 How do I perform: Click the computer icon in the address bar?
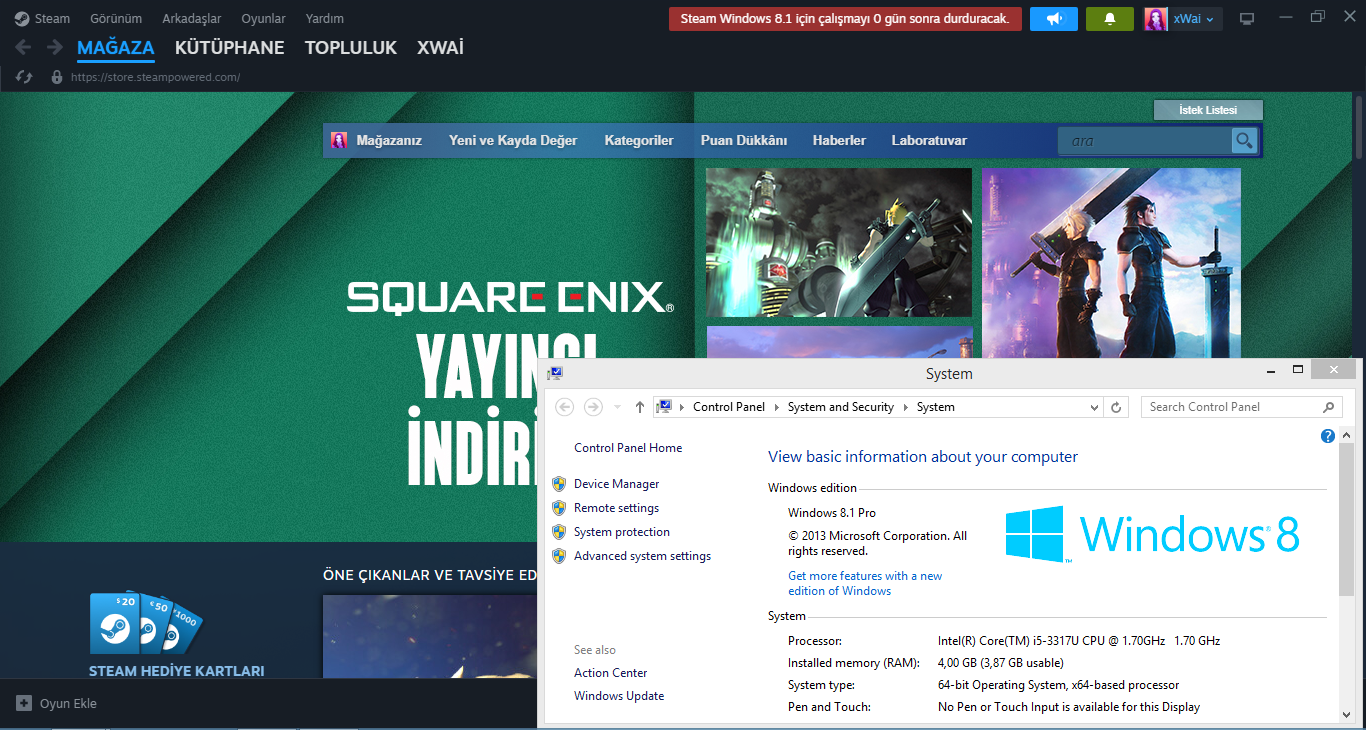coord(665,407)
